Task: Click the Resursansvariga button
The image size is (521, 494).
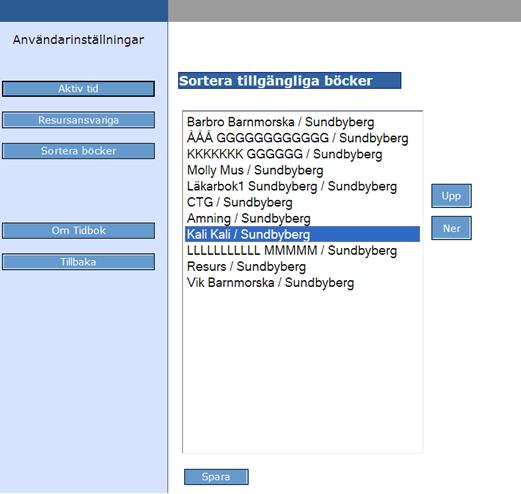Action: pyautogui.click(x=78, y=120)
